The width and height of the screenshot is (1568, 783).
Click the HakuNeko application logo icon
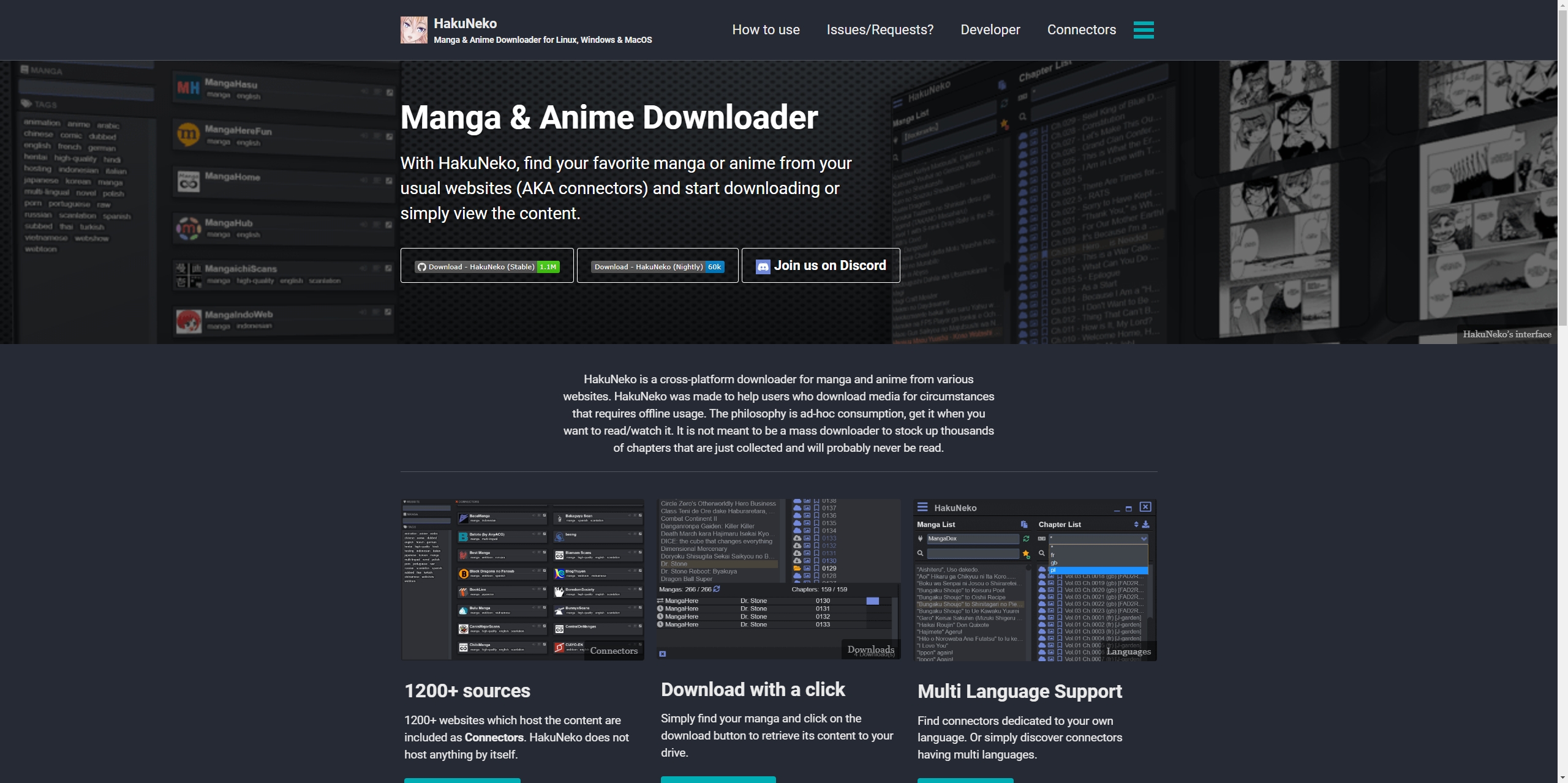(x=414, y=29)
